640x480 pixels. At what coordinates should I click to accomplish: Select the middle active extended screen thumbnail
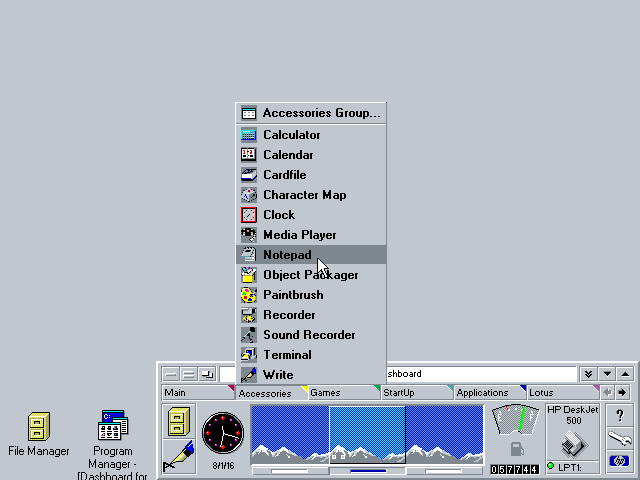point(367,435)
